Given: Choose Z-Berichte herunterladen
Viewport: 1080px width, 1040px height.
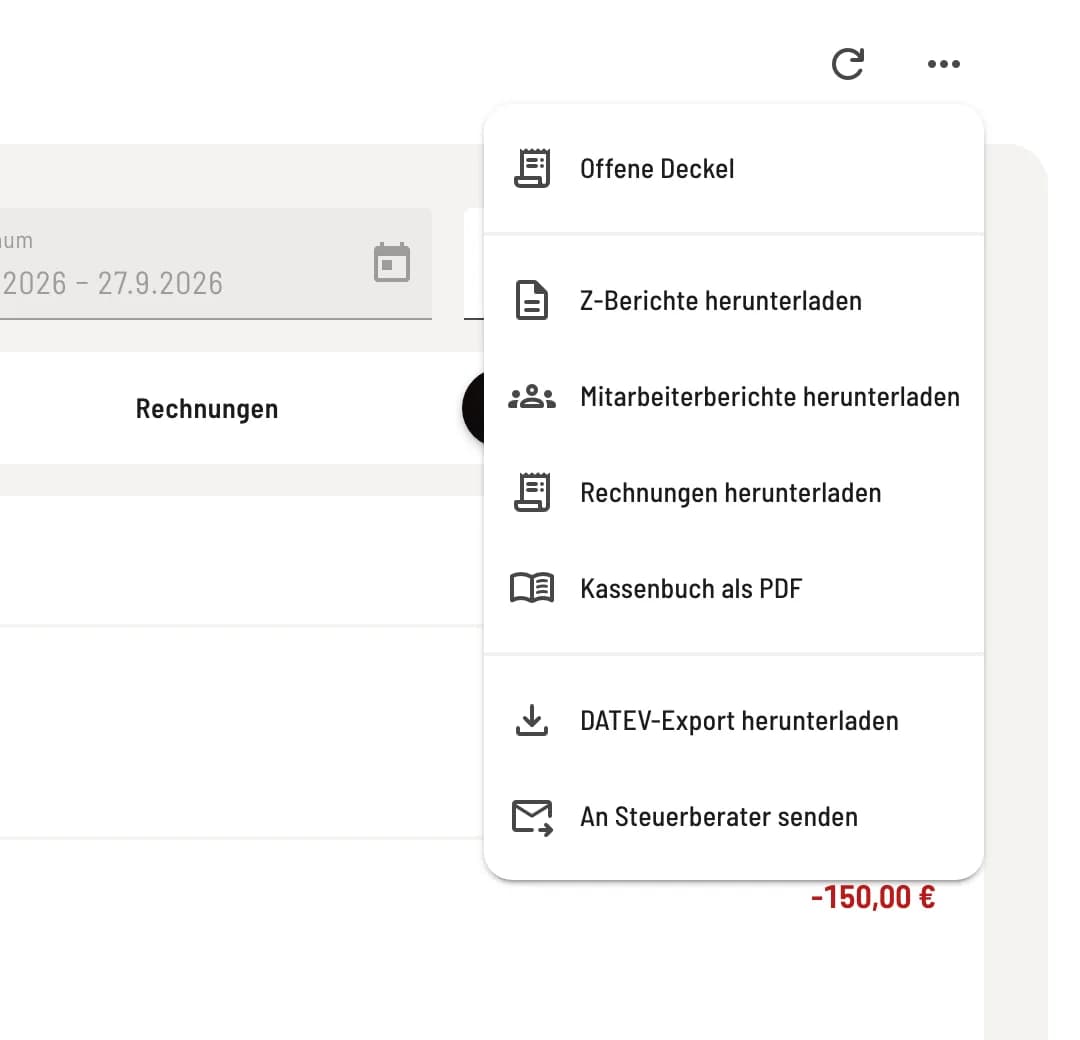Looking at the screenshot, I should tap(734, 301).
